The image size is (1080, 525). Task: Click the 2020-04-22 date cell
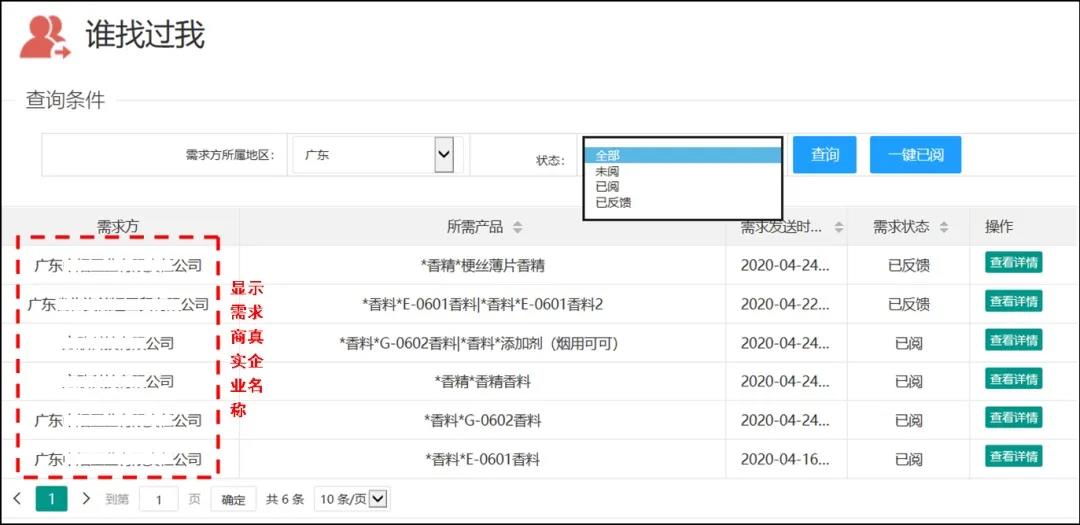coord(785,304)
